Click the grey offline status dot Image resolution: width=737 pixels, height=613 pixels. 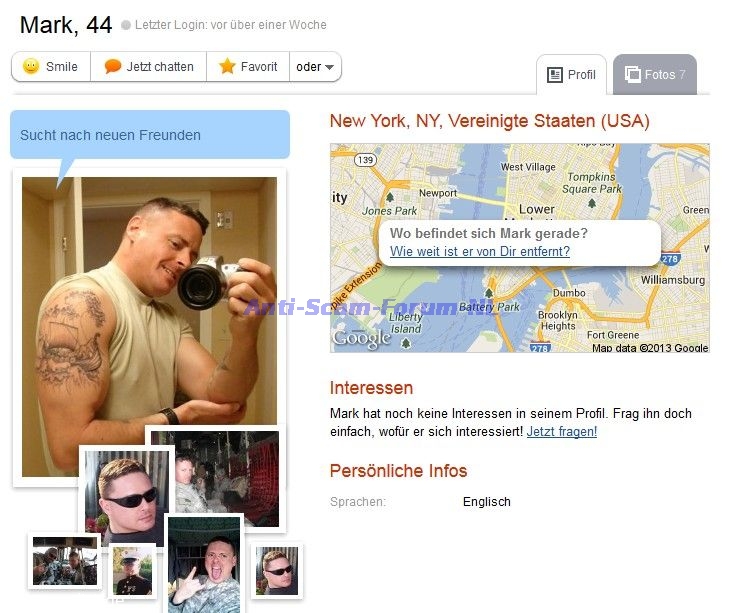(125, 25)
